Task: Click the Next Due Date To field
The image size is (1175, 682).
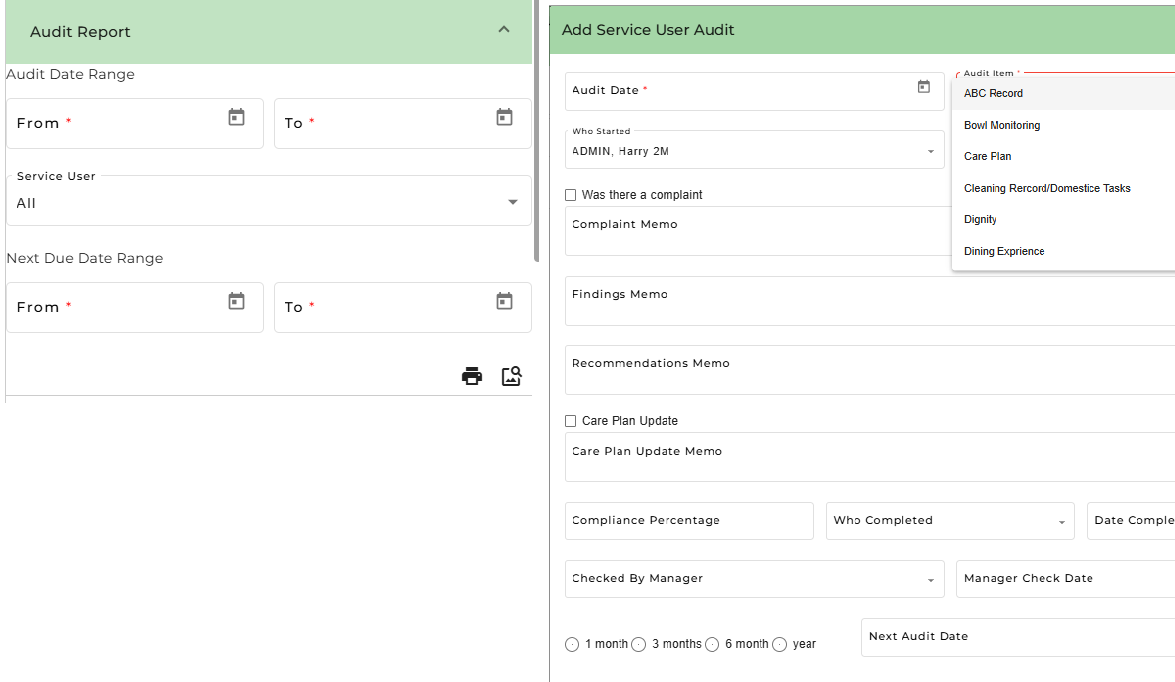Action: (403, 307)
